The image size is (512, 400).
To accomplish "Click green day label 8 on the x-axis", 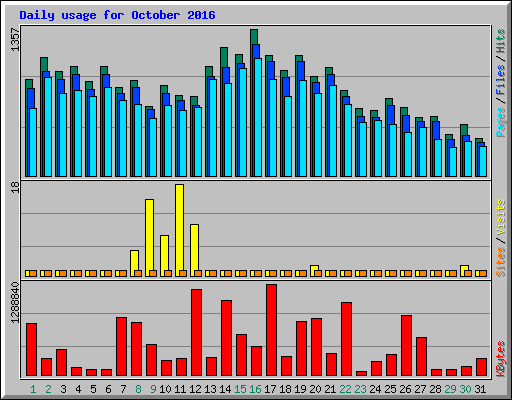I will click(138, 389).
